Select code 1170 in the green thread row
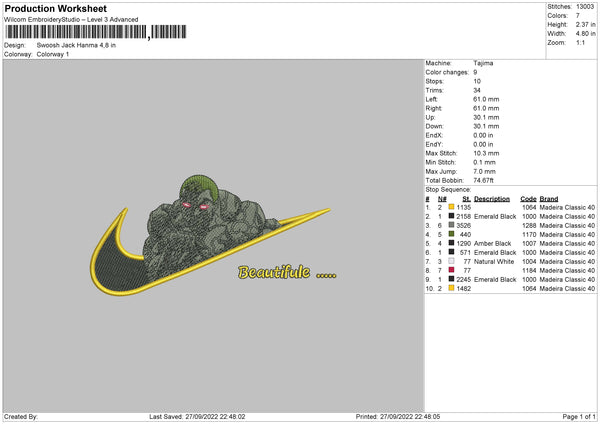The width and height of the screenshot is (600, 424). click(529, 235)
